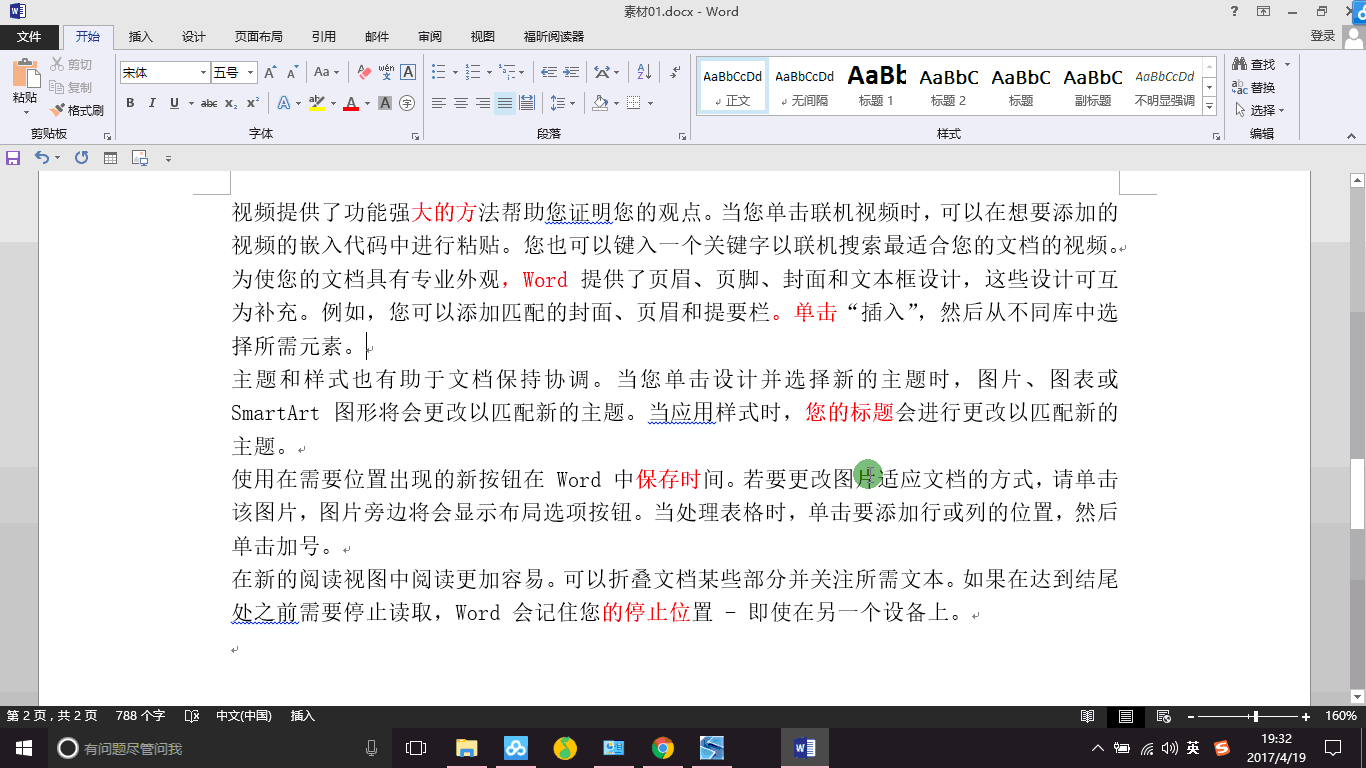Open the phonetic guide (wén) tool
The width and height of the screenshot is (1366, 768).
(x=386, y=72)
